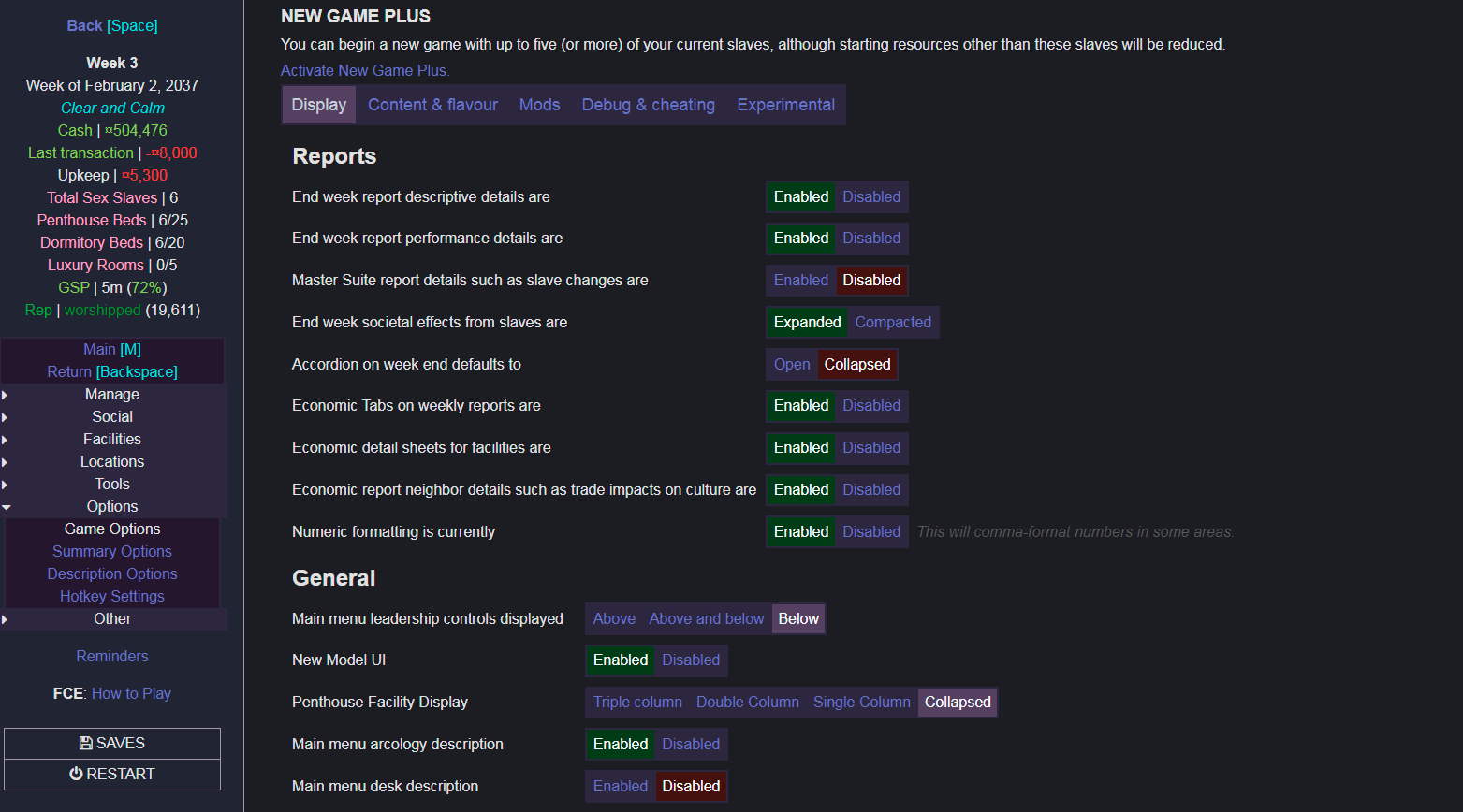Set week end accordion default to Open
The height and width of the screenshot is (812, 1463).
[x=791, y=365]
